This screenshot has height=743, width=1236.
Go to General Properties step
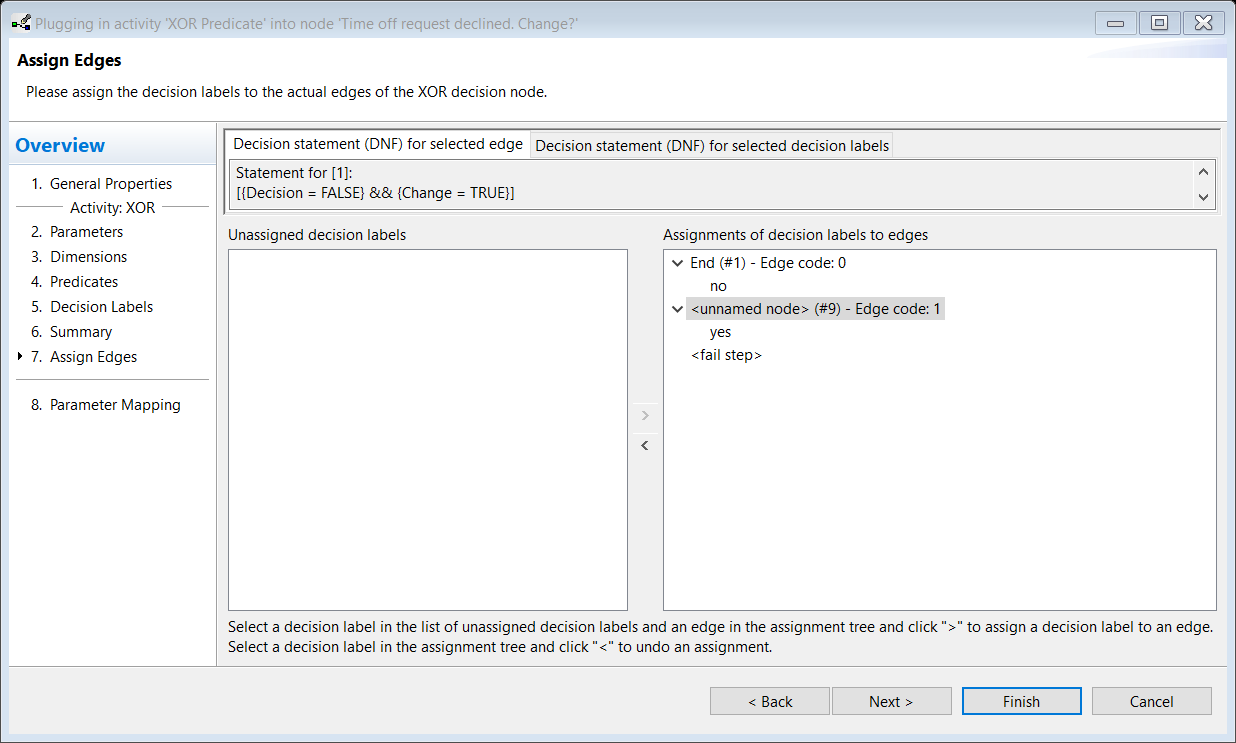[110, 184]
